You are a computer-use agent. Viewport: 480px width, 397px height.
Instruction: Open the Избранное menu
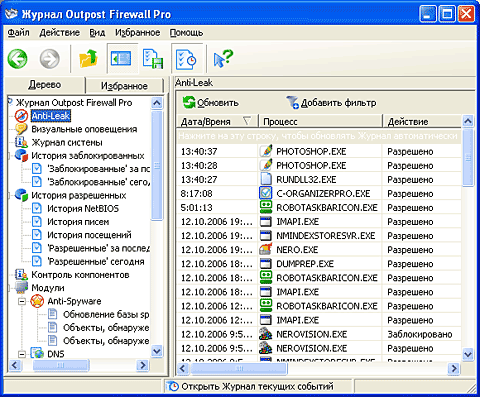pyautogui.click(x=137, y=33)
